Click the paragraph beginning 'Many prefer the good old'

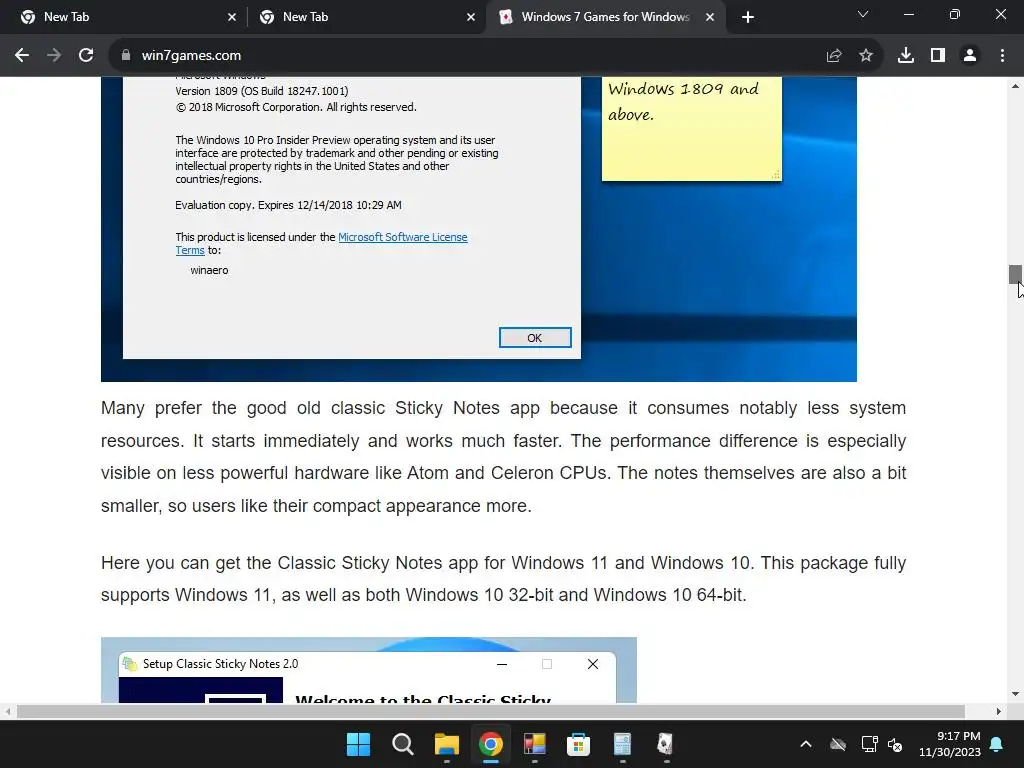click(504, 456)
